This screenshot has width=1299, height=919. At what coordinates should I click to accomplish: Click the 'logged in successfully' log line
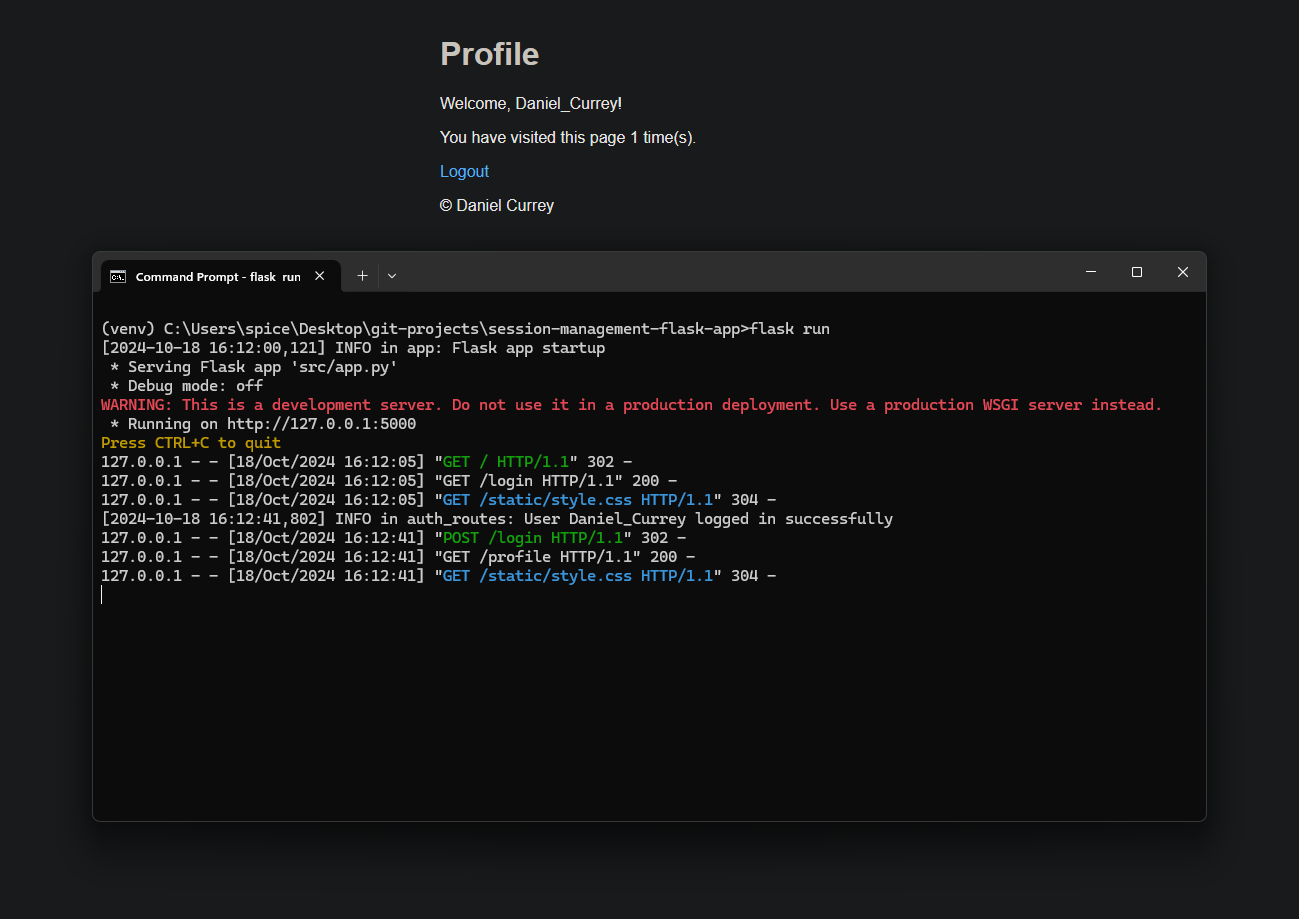click(497, 519)
